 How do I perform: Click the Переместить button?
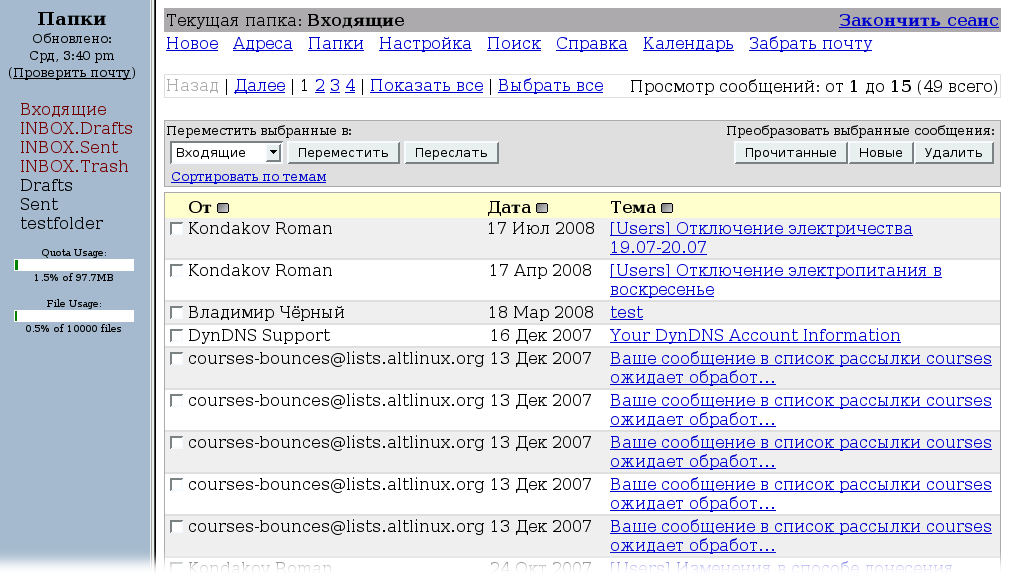[x=343, y=153]
